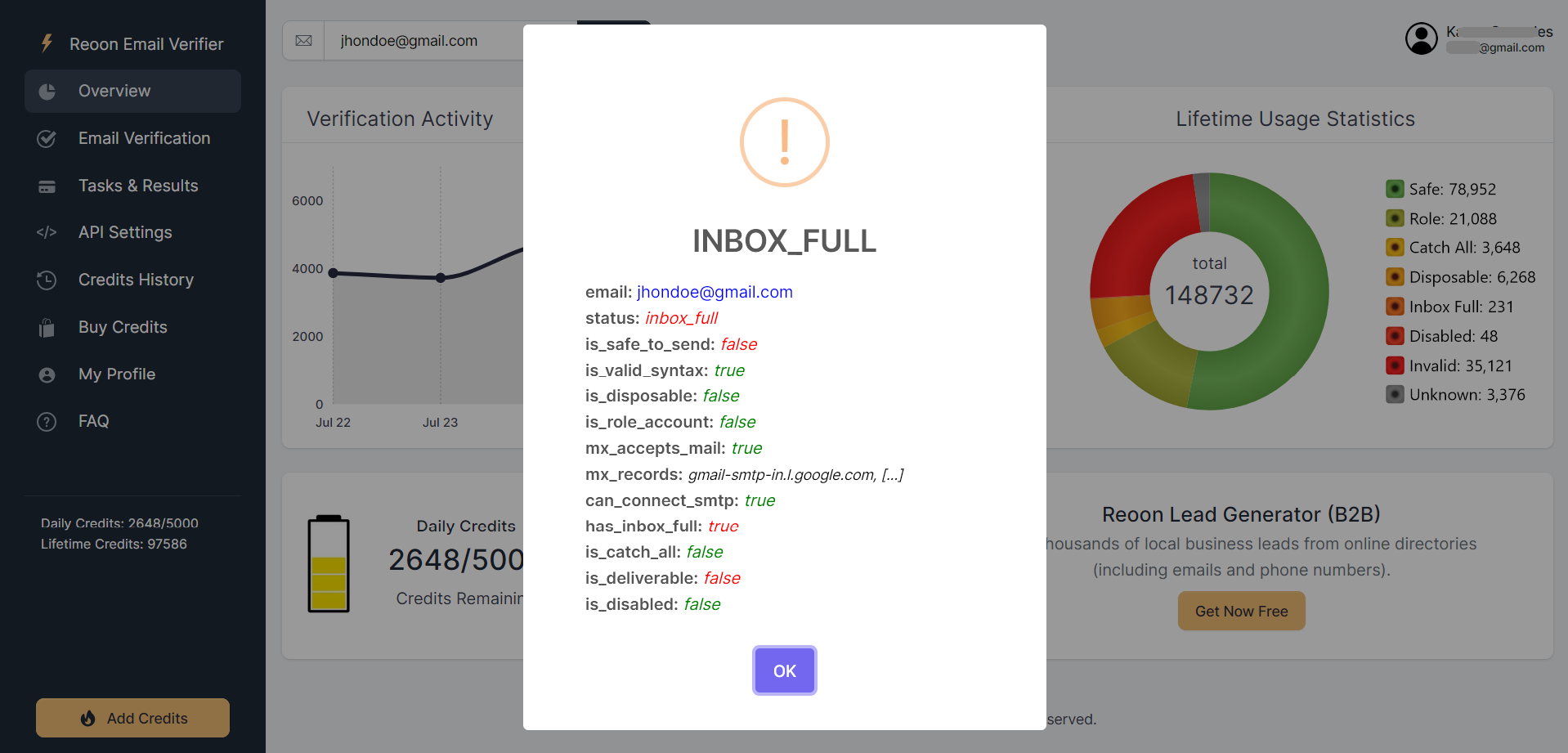Viewport: 1568px width, 753px height.
Task: Expand the truncated mx_records list
Action: point(893,474)
